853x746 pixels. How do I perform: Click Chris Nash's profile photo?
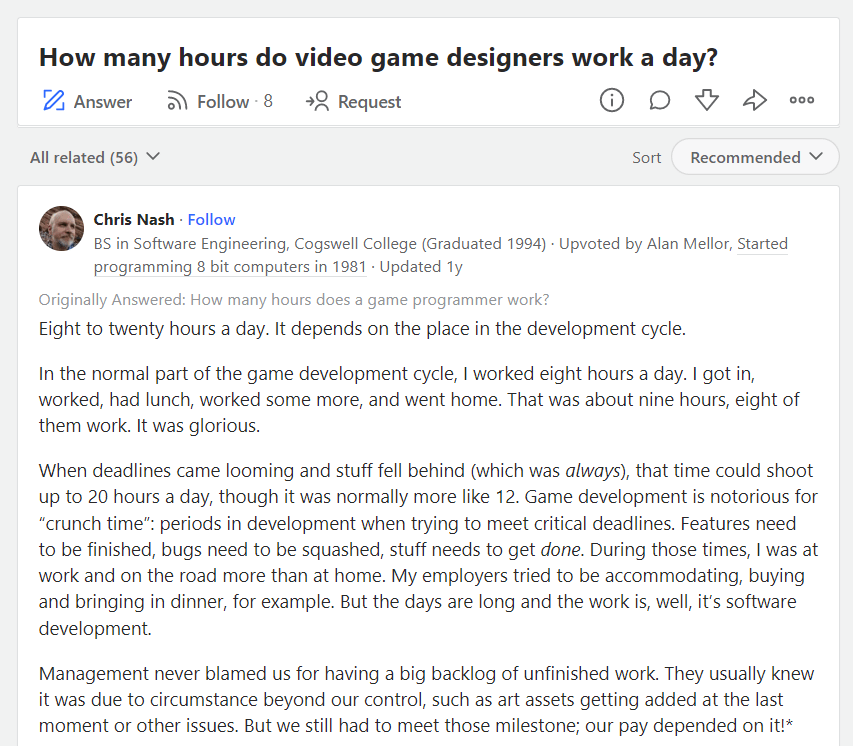(x=61, y=229)
